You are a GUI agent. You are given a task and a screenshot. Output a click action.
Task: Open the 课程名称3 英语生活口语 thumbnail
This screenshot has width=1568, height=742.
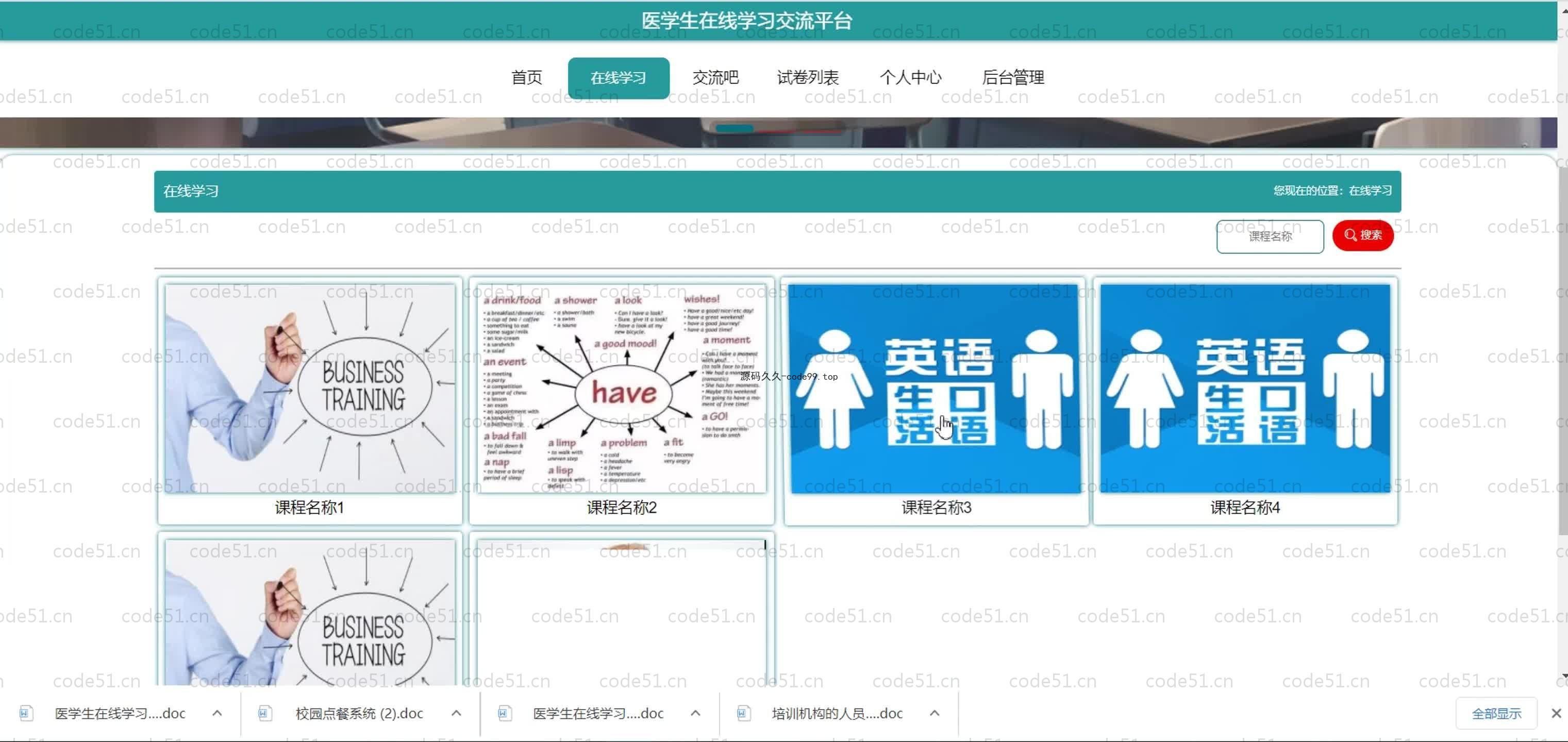click(936, 389)
